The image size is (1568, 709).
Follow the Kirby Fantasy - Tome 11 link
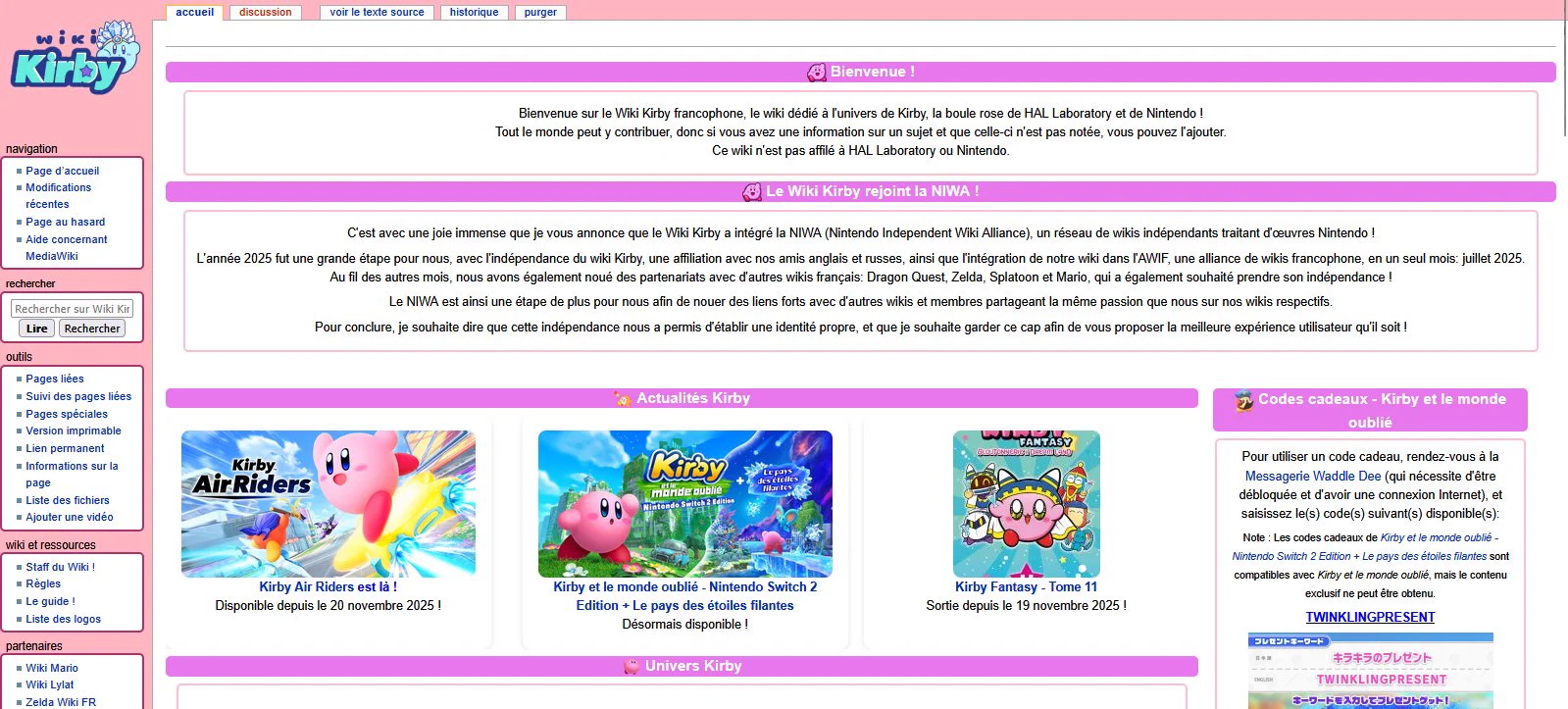click(x=1027, y=586)
